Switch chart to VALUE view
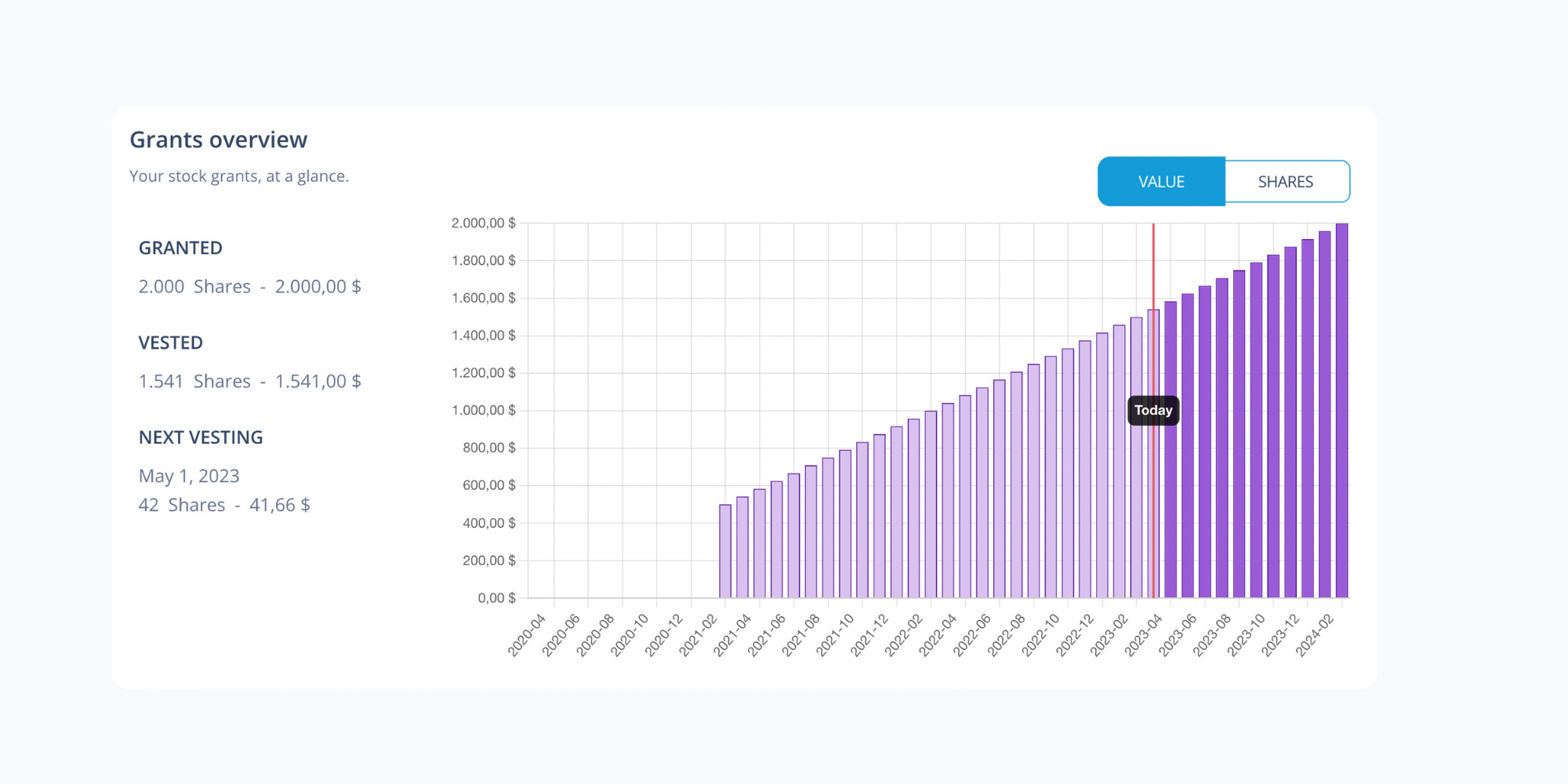This screenshot has height=784, width=1568. pyautogui.click(x=1161, y=182)
